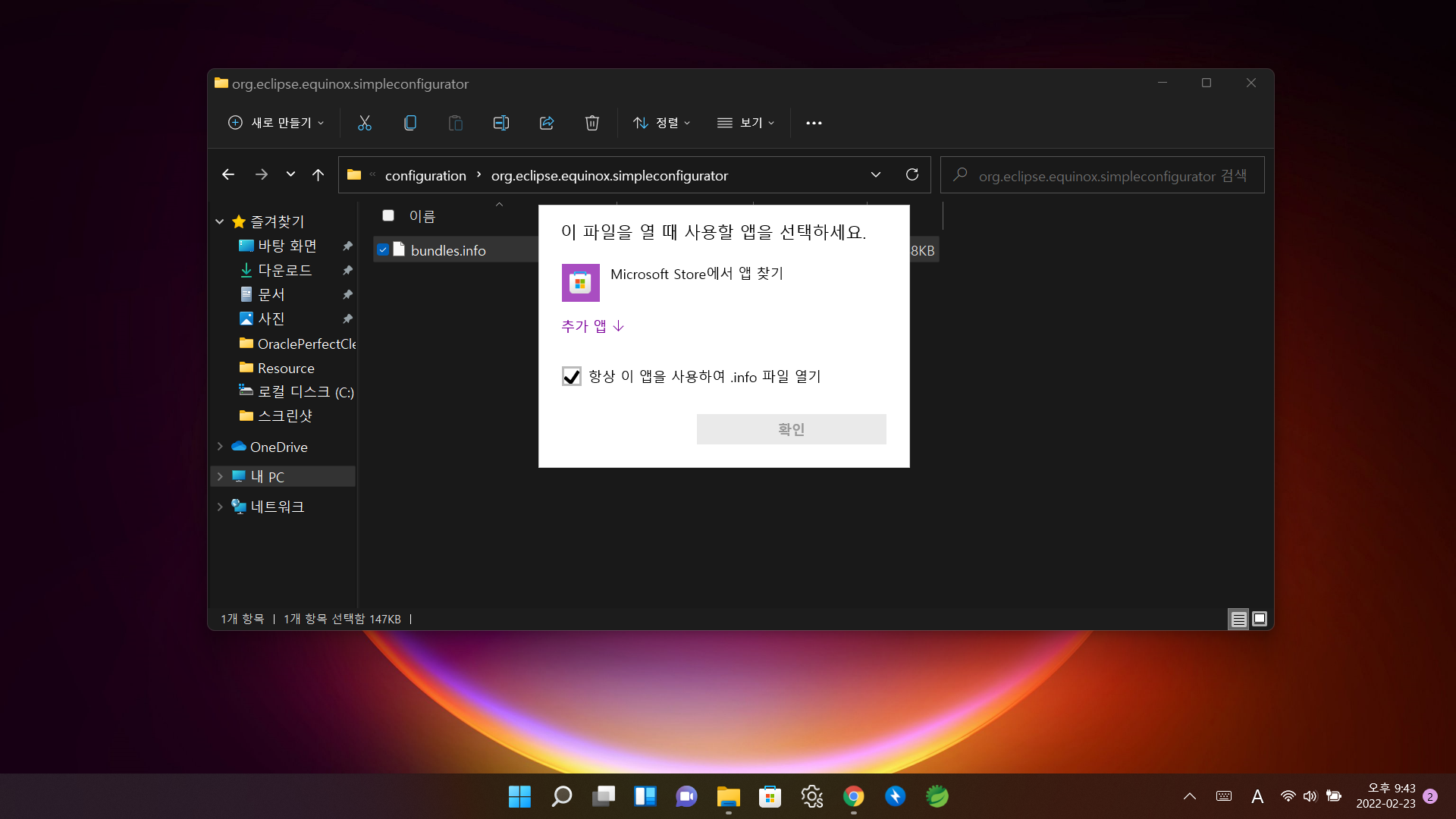
Task: Toggle the select-all checkbox beside 이름 header
Action: coord(388,216)
